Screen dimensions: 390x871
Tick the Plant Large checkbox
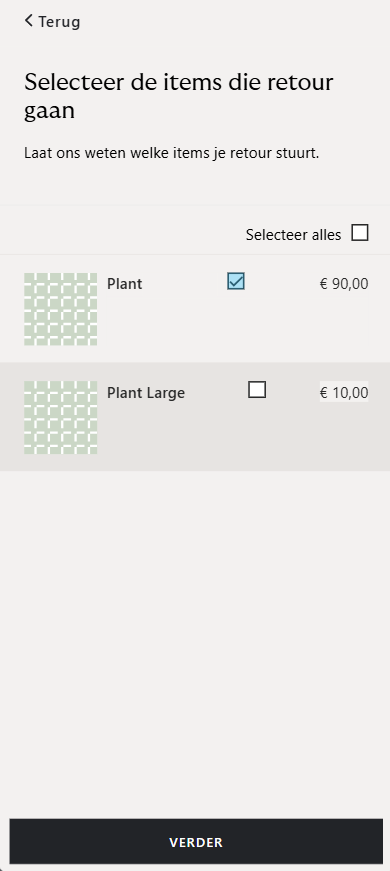pos(257,390)
